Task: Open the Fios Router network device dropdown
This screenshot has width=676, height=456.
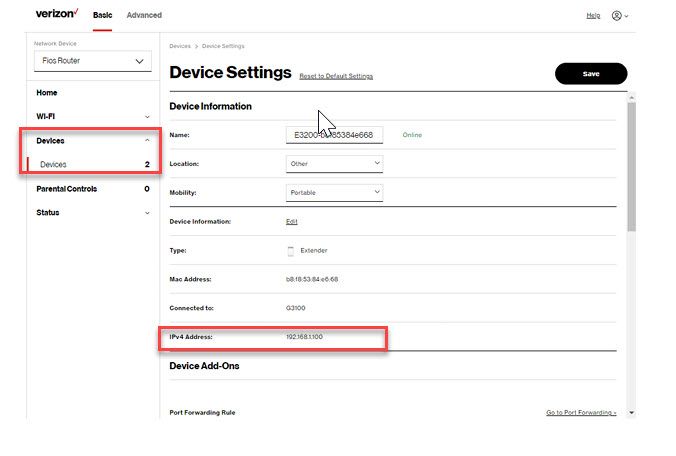Action: click(x=92, y=61)
